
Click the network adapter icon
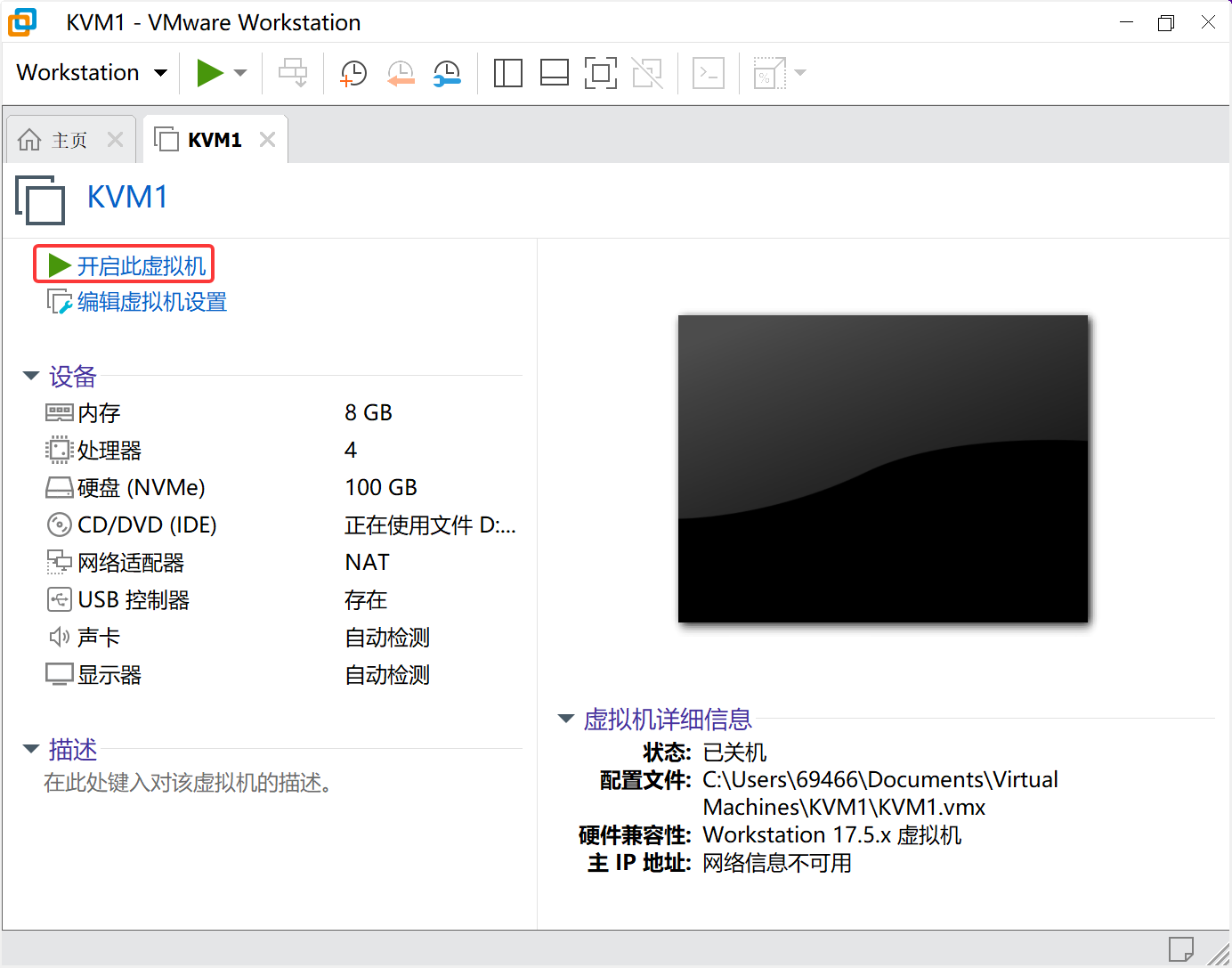[x=59, y=563]
